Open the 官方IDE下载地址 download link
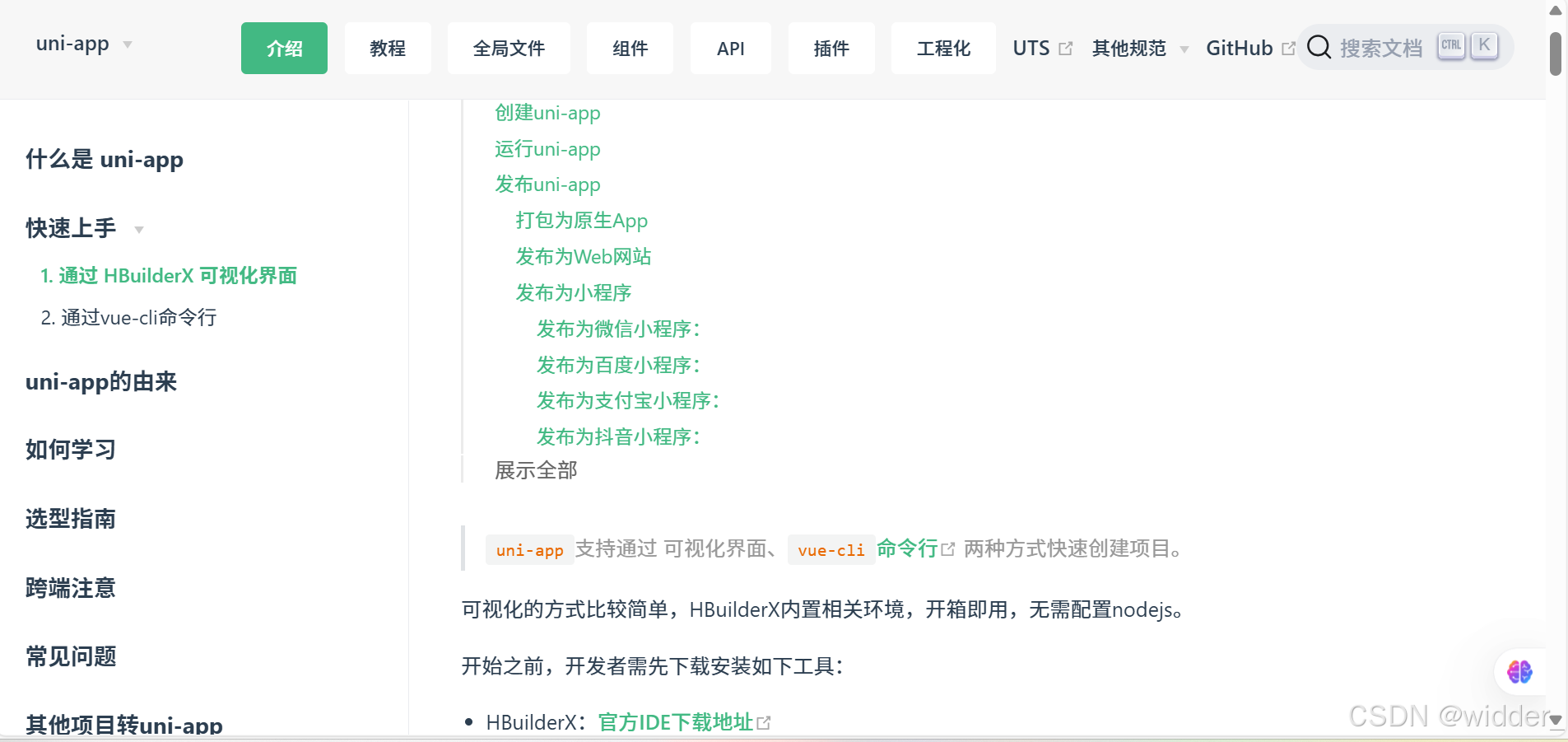The width and height of the screenshot is (1568, 742). pos(676,722)
